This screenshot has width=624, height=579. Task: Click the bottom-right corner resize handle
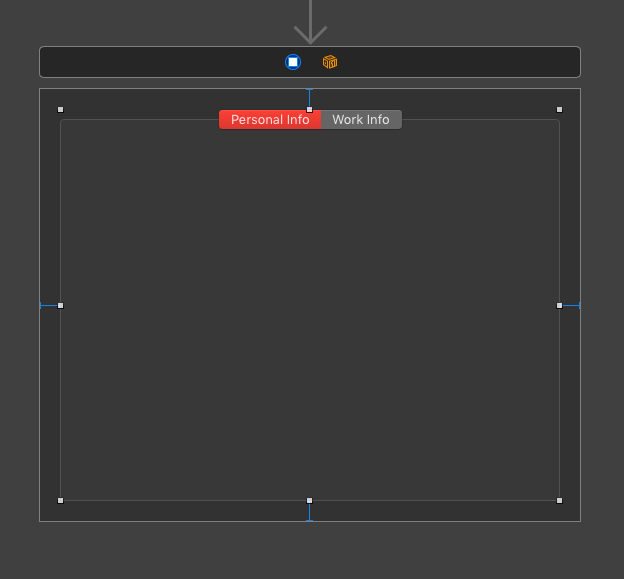(x=560, y=501)
